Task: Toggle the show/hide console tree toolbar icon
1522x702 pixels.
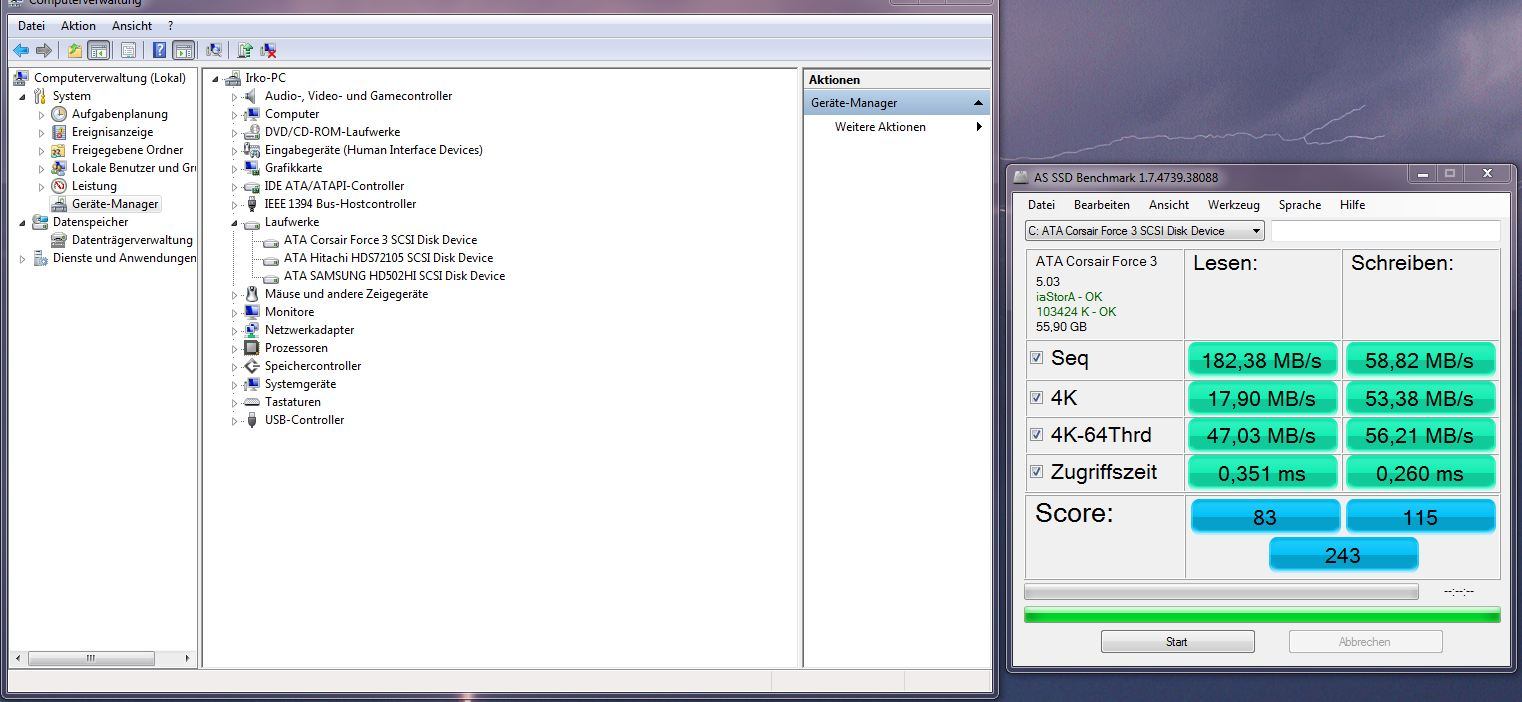Action: (x=98, y=50)
